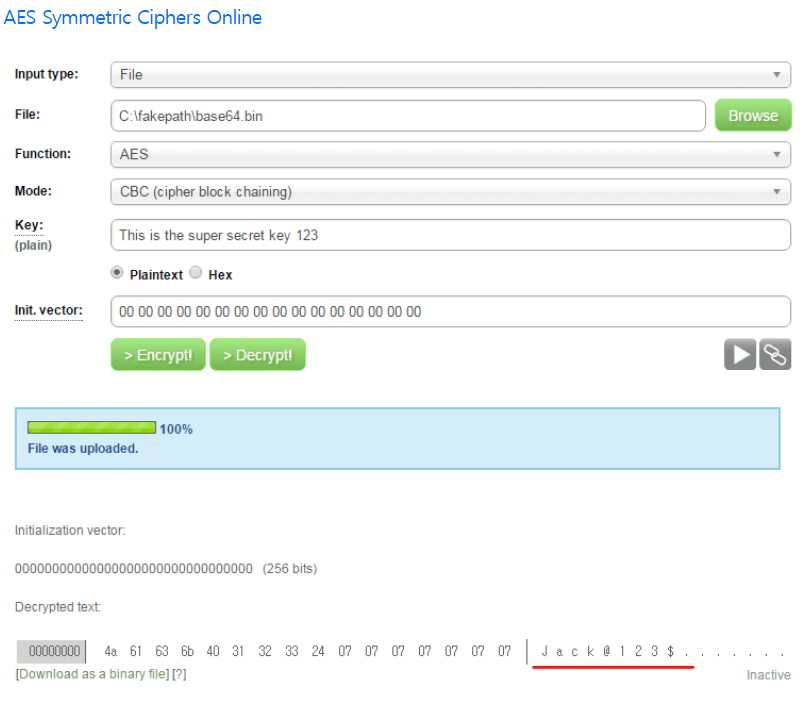
Task: Click the Decrypt! button
Action: pyautogui.click(x=258, y=355)
